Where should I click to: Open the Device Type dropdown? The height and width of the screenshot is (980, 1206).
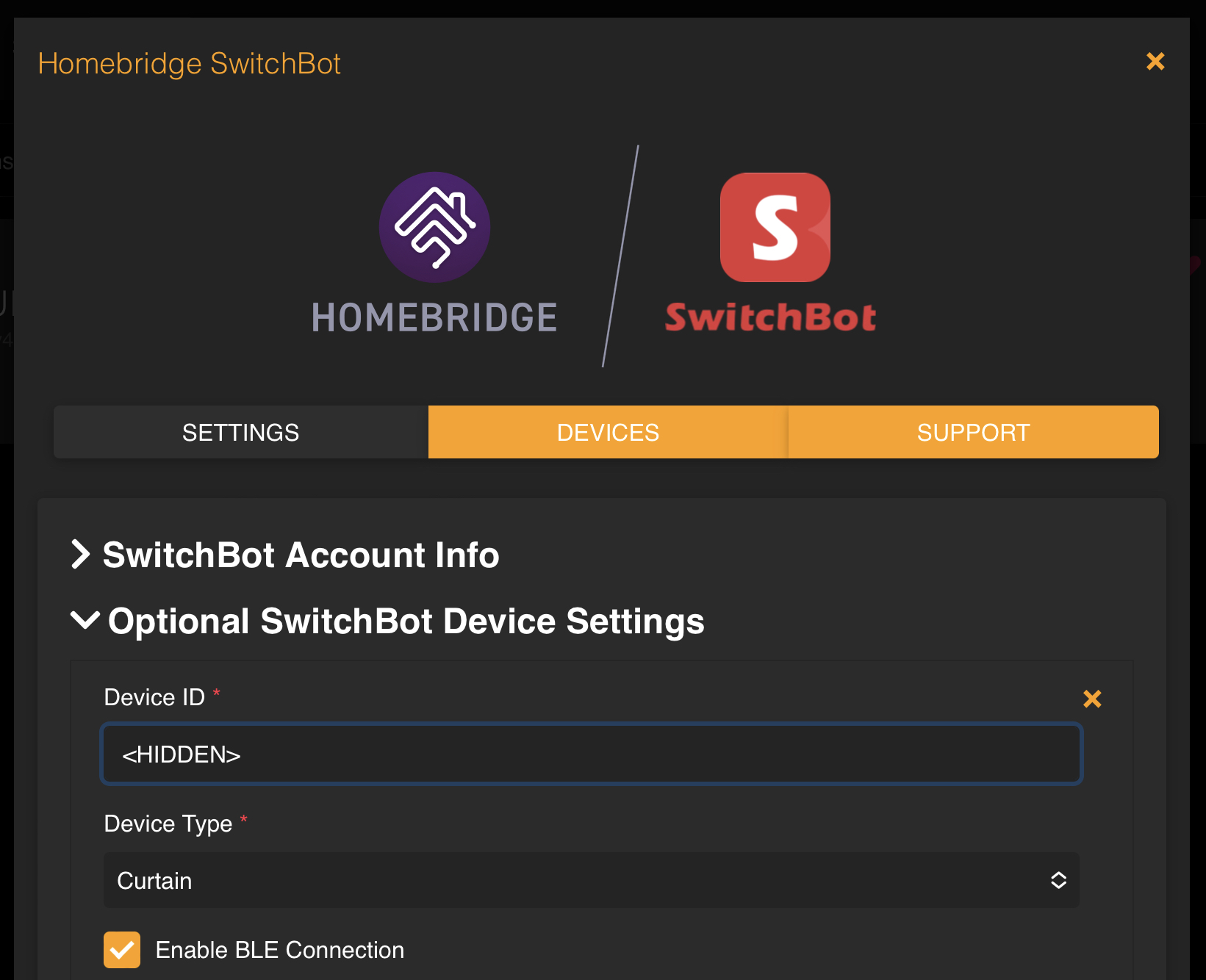point(592,880)
